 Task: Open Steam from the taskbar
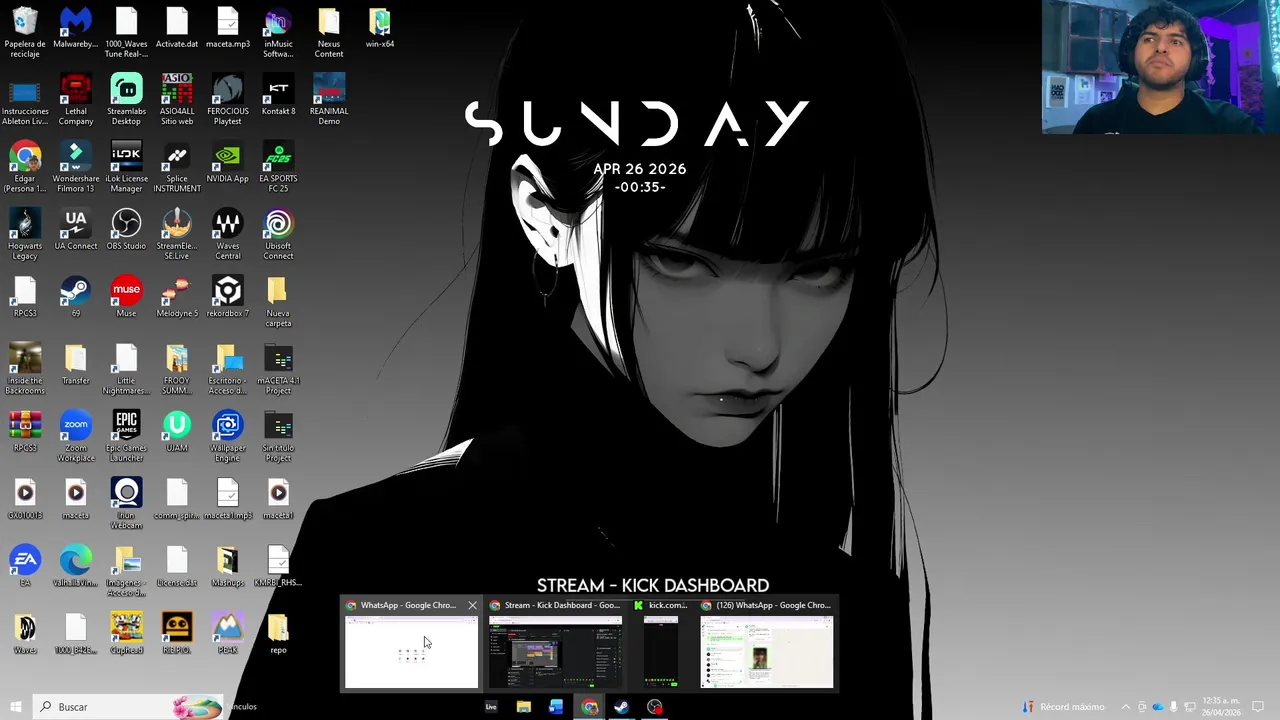tap(621, 707)
